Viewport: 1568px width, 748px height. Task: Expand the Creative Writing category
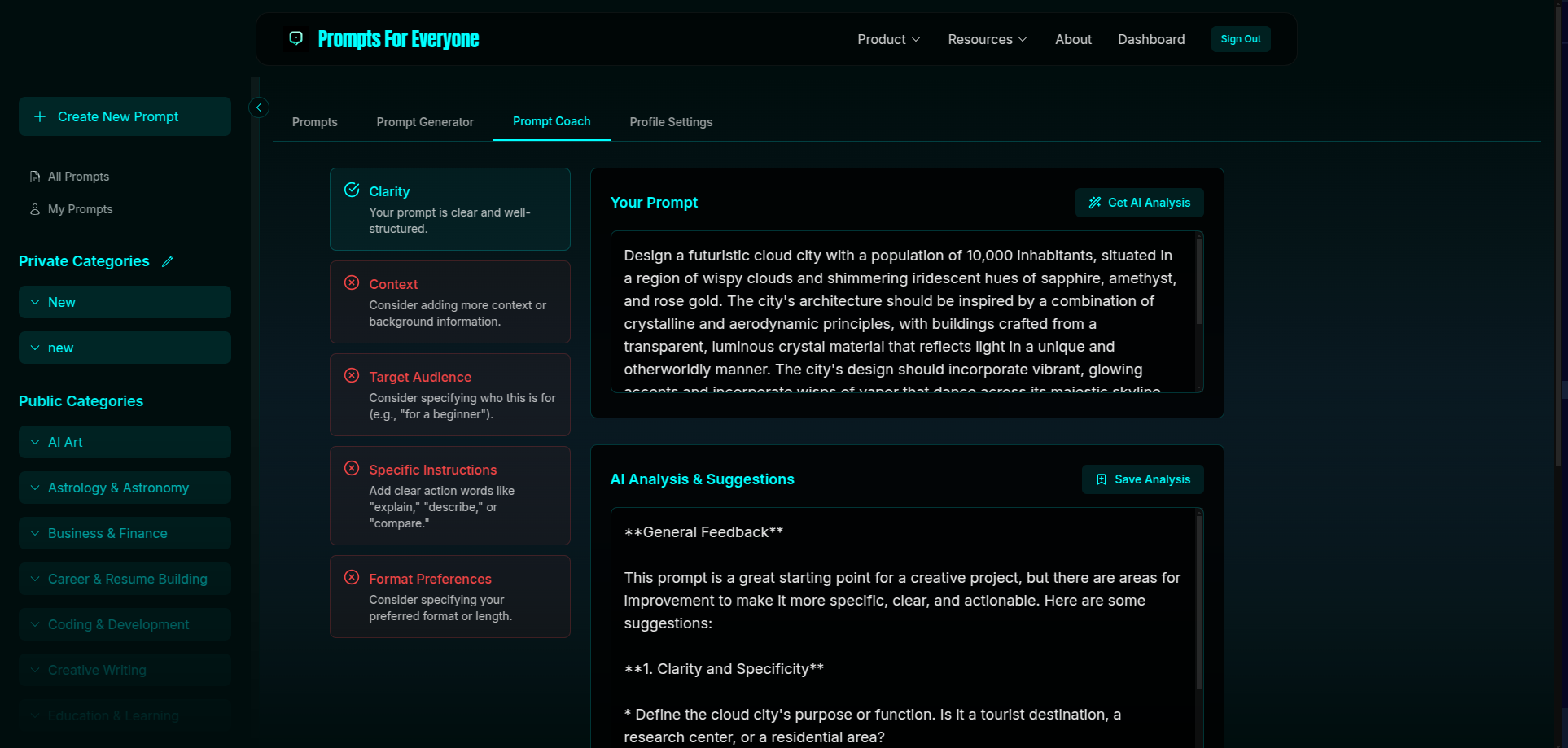pos(125,670)
